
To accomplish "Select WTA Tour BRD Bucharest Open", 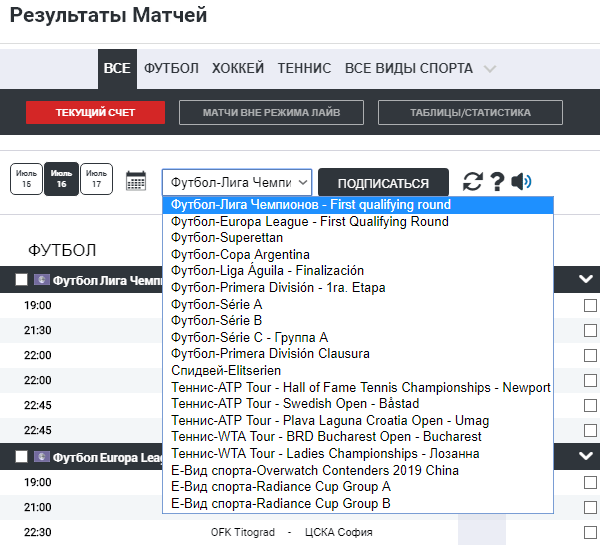I will (x=358, y=436).
